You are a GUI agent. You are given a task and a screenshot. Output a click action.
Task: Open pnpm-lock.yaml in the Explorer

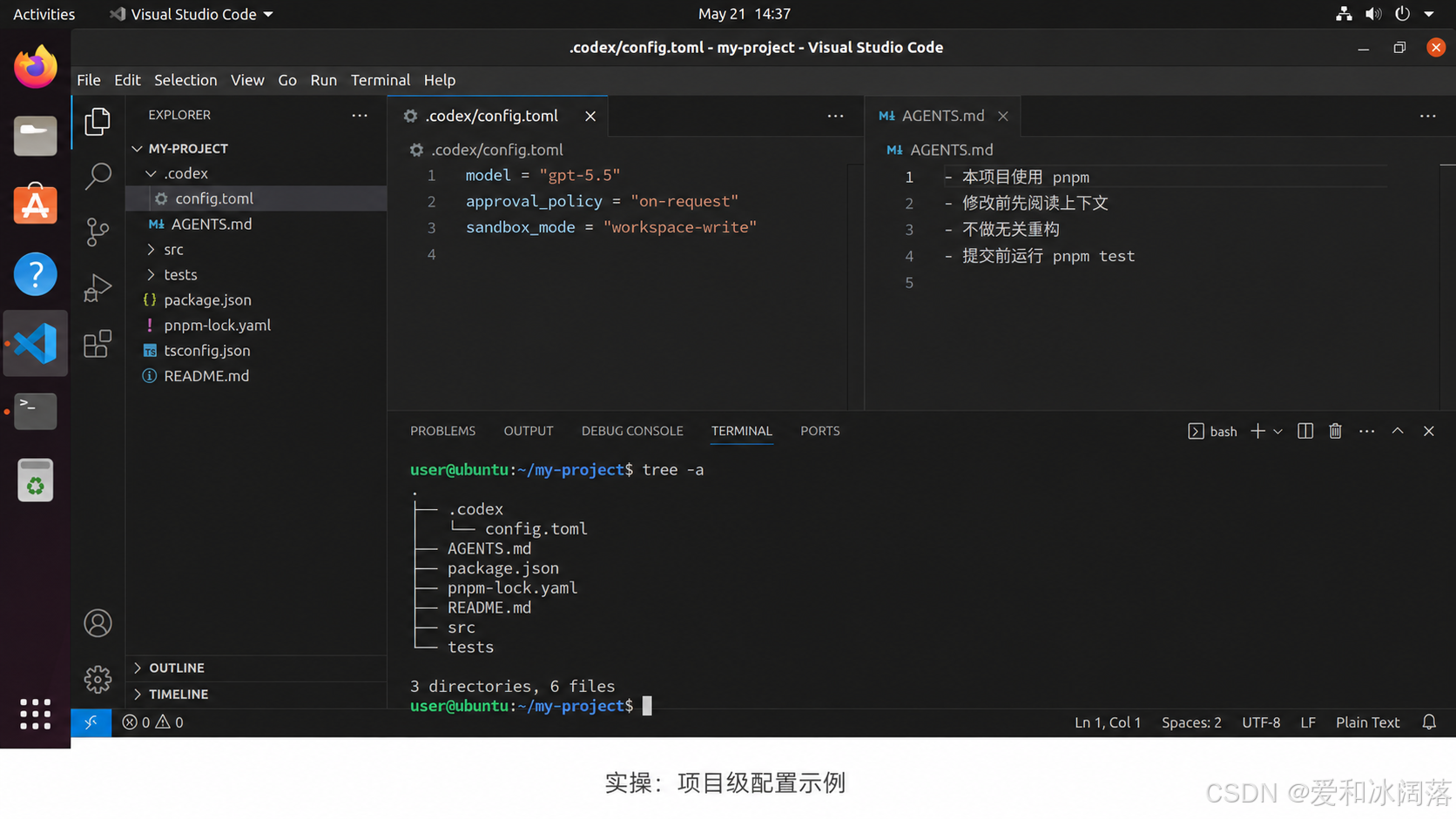pos(256,326)
